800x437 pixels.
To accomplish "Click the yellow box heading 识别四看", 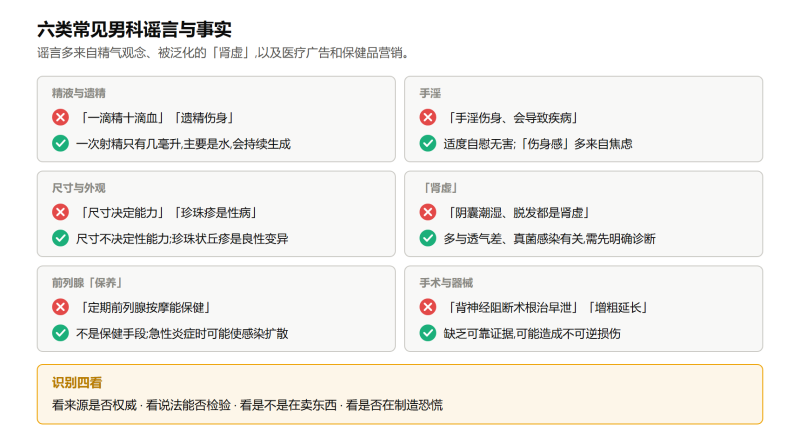I will coord(77,382).
